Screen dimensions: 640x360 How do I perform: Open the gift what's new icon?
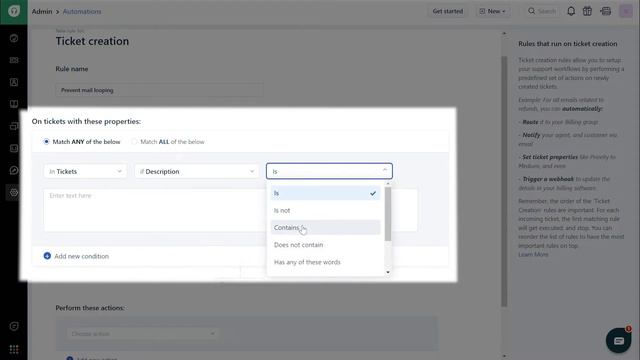(x=587, y=11)
